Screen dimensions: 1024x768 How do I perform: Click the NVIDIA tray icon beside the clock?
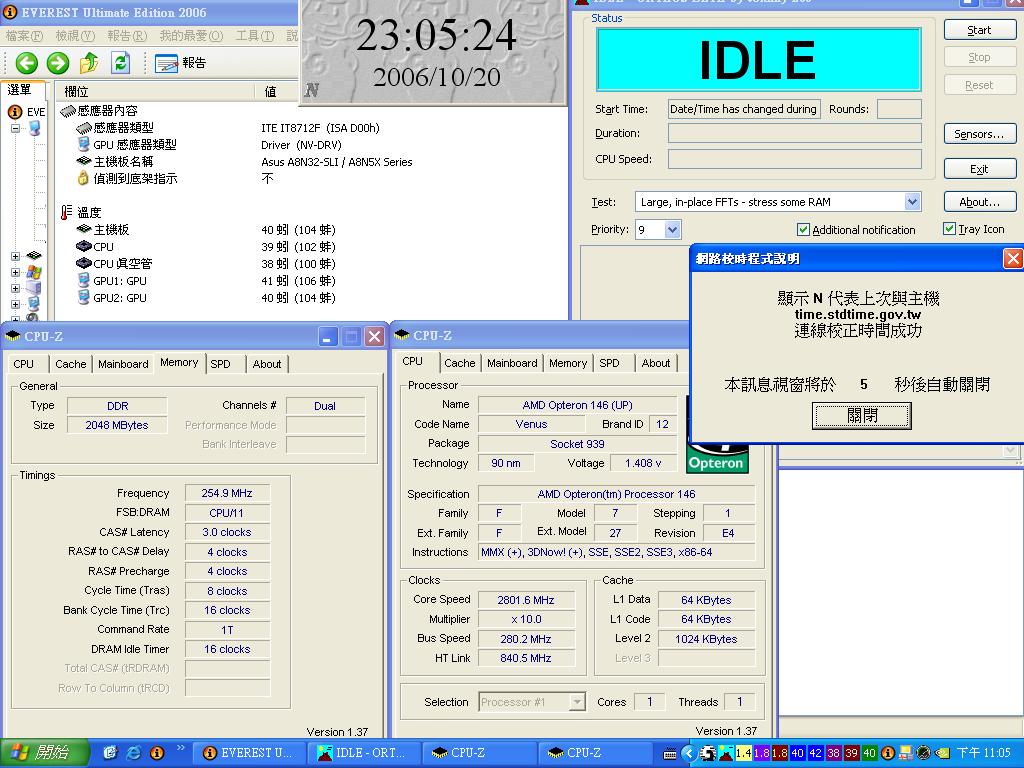pos(941,754)
